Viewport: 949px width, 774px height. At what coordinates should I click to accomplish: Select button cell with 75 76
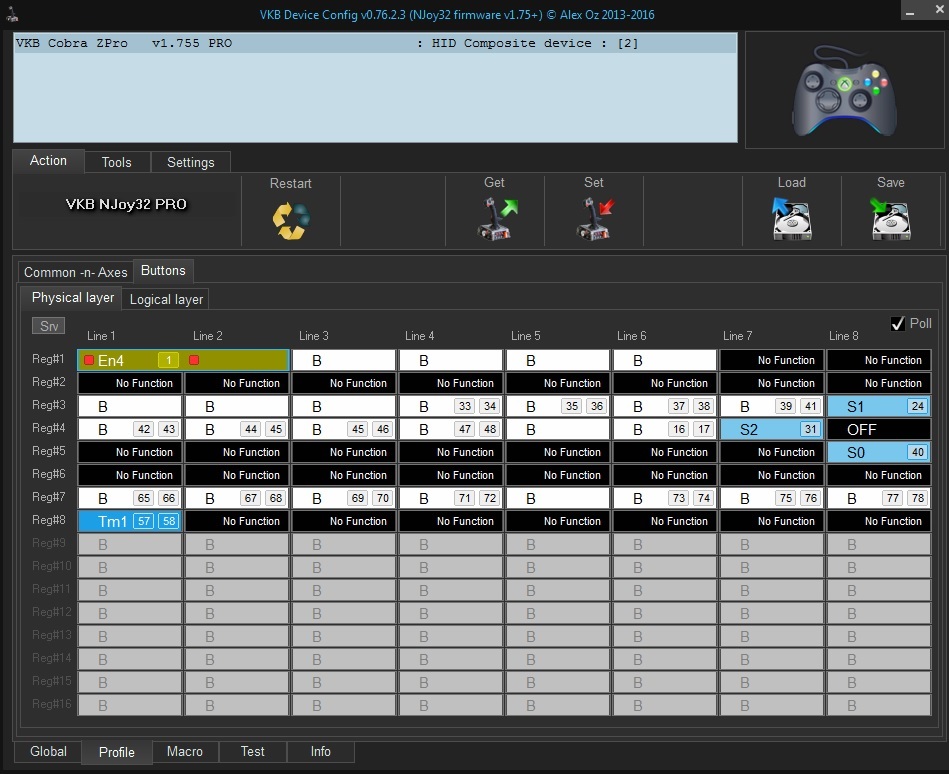[772, 498]
